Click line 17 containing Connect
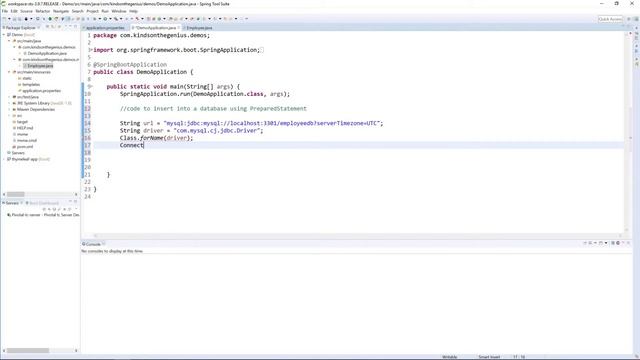640x360 pixels. [x=359, y=145]
